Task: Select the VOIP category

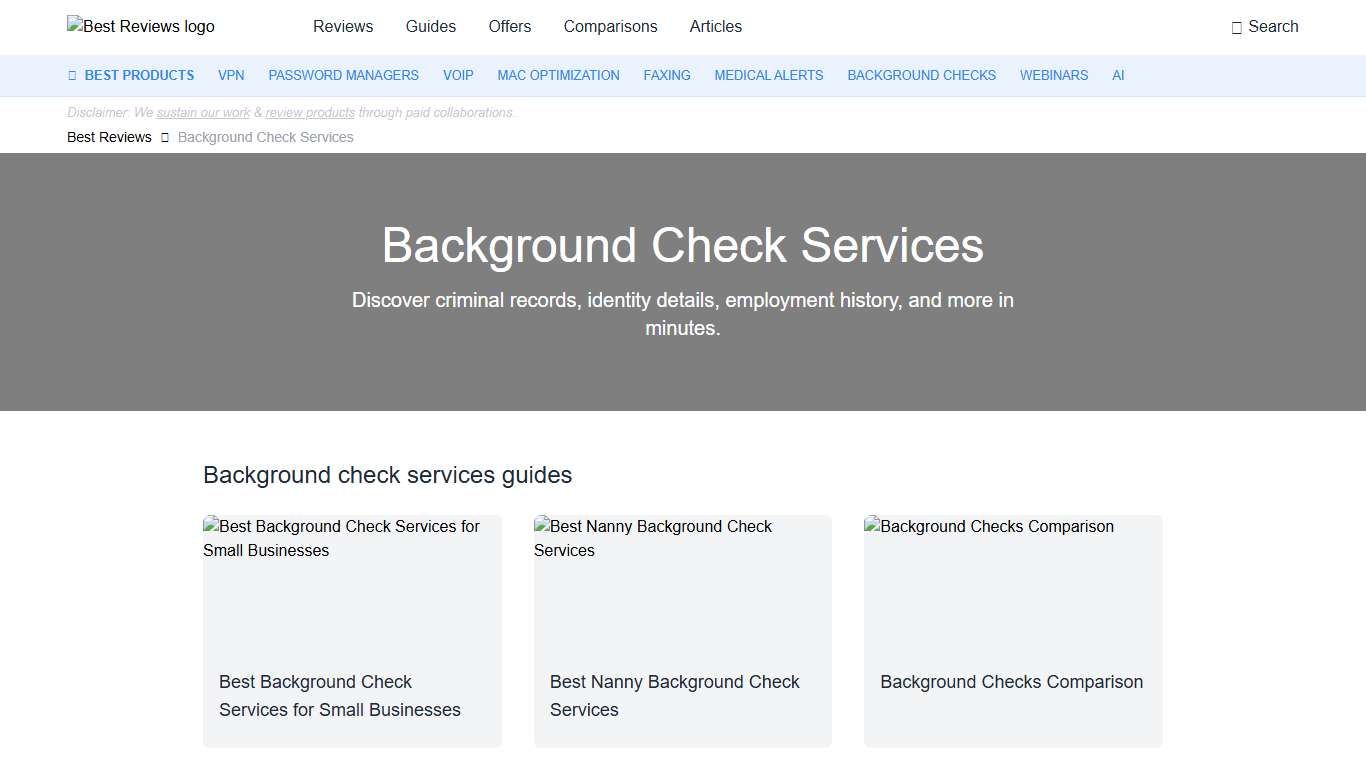Action: tap(458, 75)
